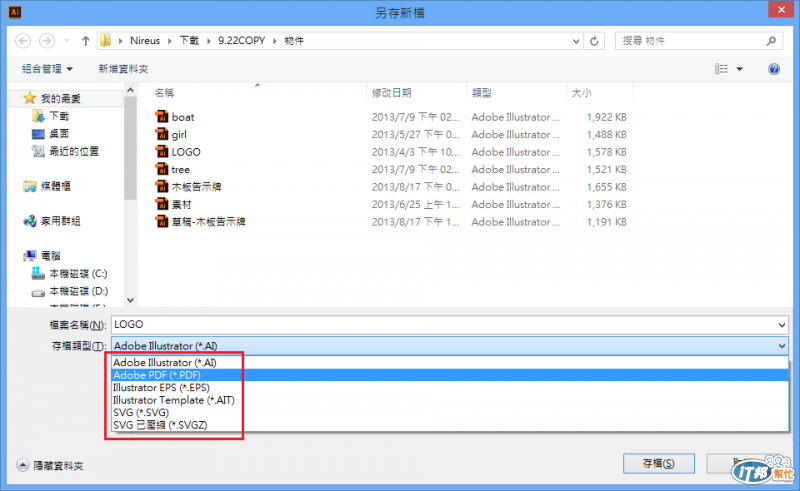Sort by 類型 column header
The image size is (800, 491).
tap(481, 92)
